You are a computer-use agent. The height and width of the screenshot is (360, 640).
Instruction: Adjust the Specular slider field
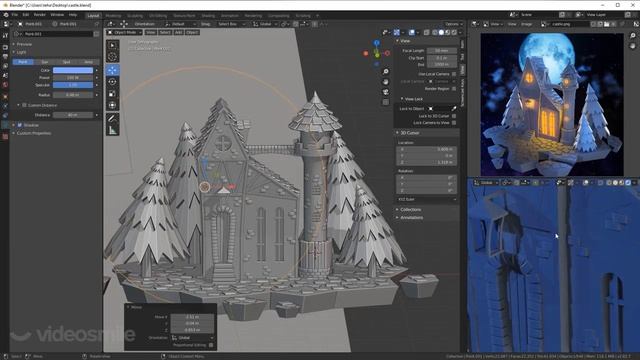(x=73, y=85)
